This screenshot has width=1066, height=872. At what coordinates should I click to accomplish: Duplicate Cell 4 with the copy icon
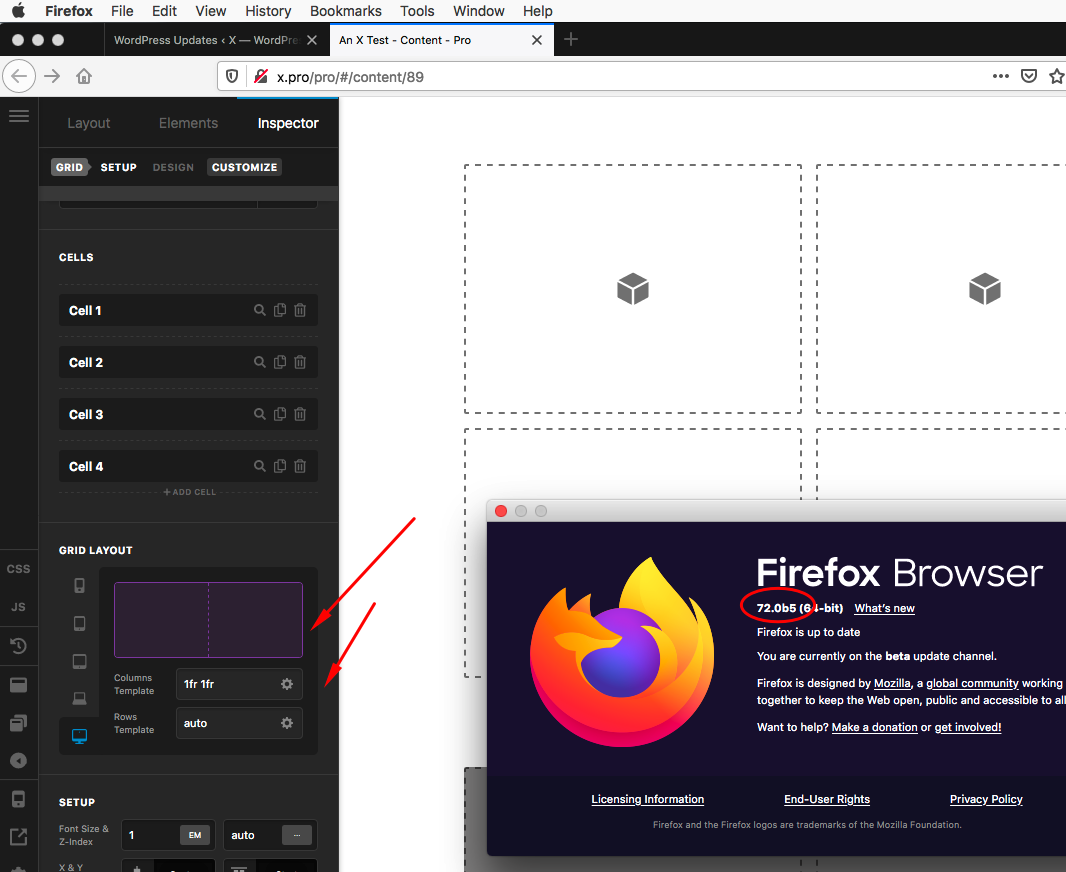279,466
